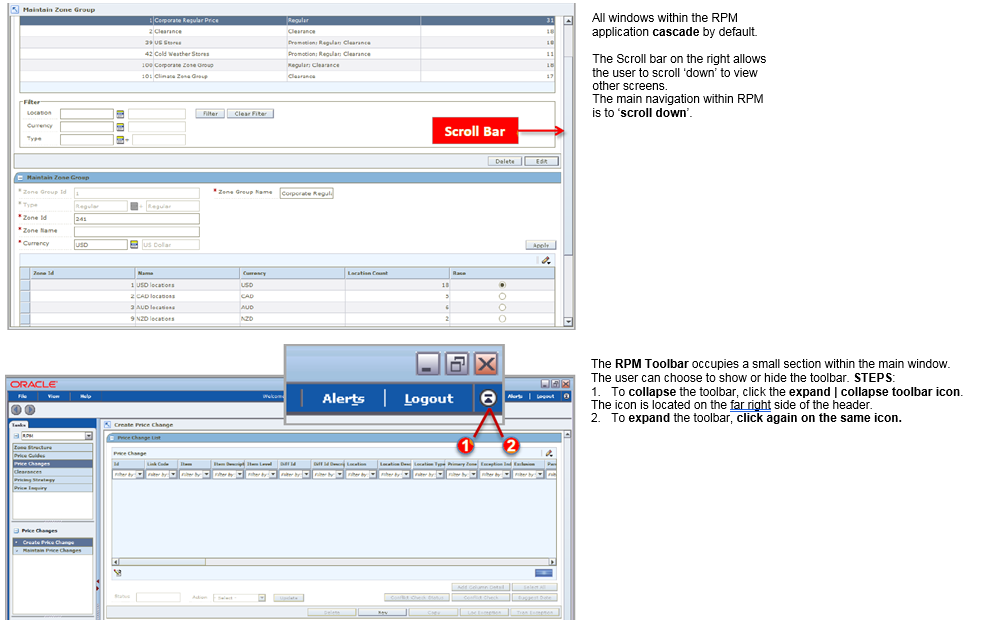Click the list-of-values icon beside Currency filter
Screen dimensions: 988x624
(121, 127)
